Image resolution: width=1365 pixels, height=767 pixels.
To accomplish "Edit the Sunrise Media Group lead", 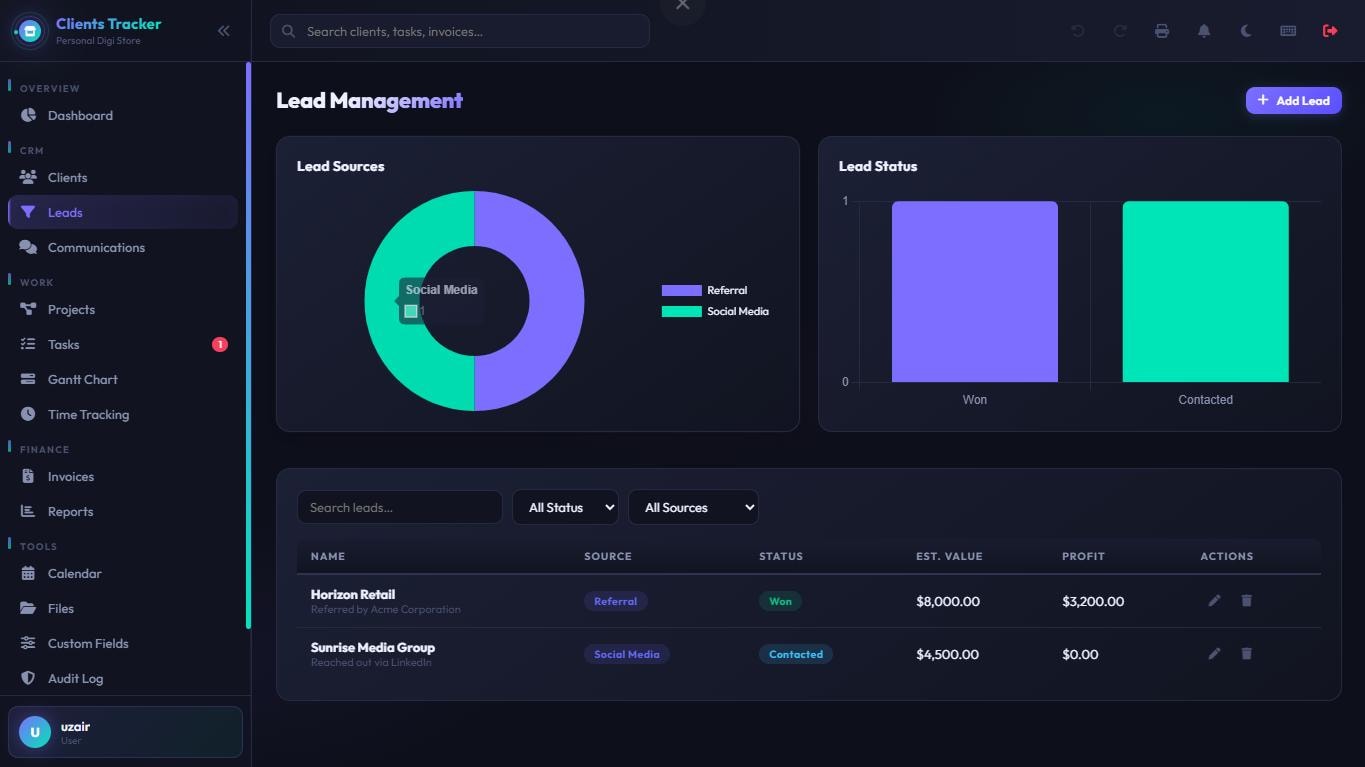I will [1214, 654].
